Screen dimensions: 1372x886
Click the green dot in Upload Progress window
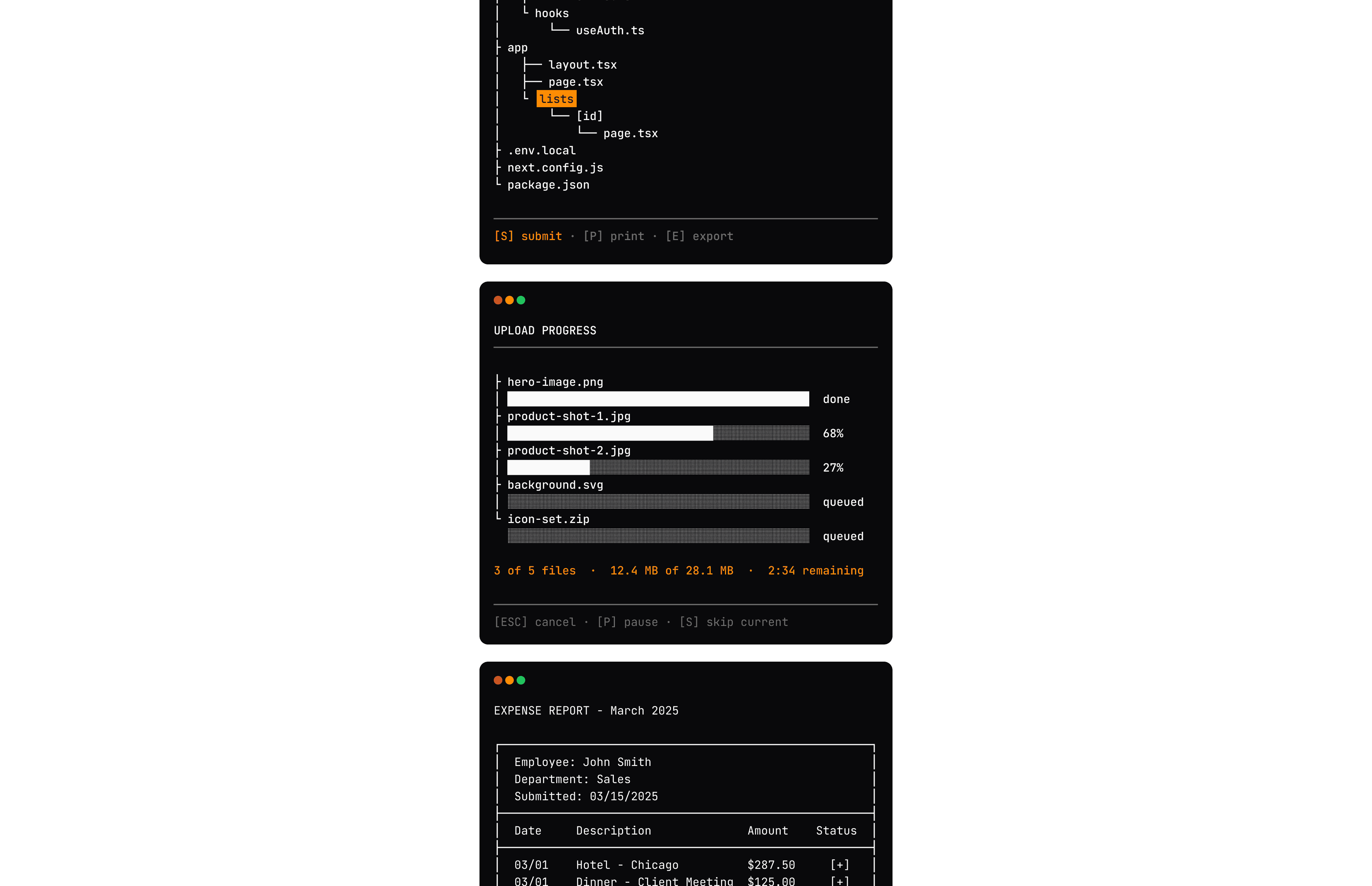[x=521, y=300]
